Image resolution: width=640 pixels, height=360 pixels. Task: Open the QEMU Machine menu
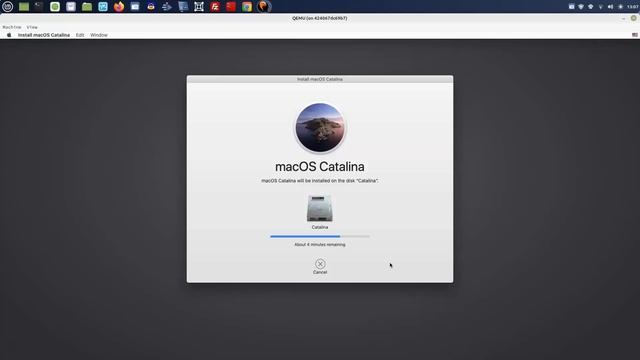pyautogui.click(x=12, y=27)
